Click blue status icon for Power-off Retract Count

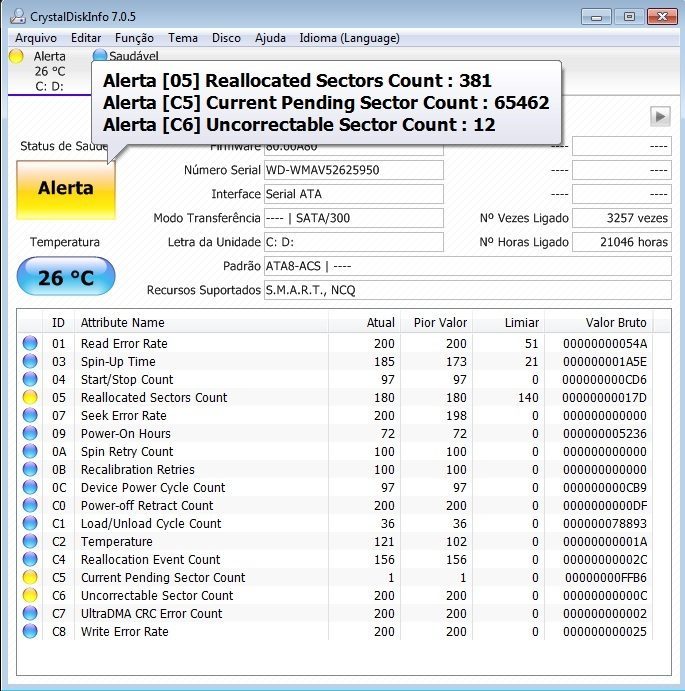point(30,505)
